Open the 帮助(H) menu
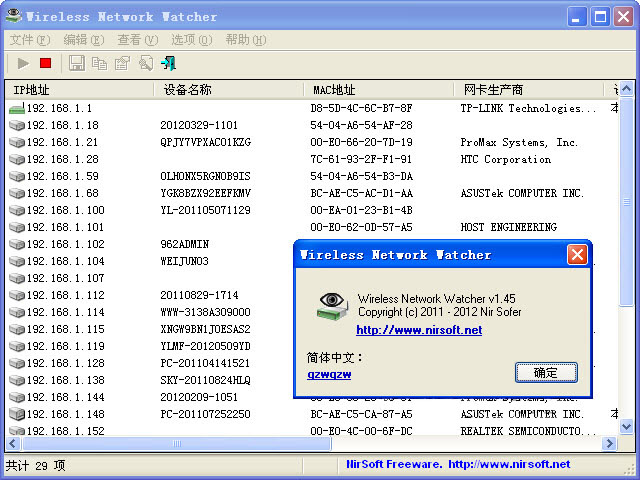The image size is (640, 480). [245, 40]
